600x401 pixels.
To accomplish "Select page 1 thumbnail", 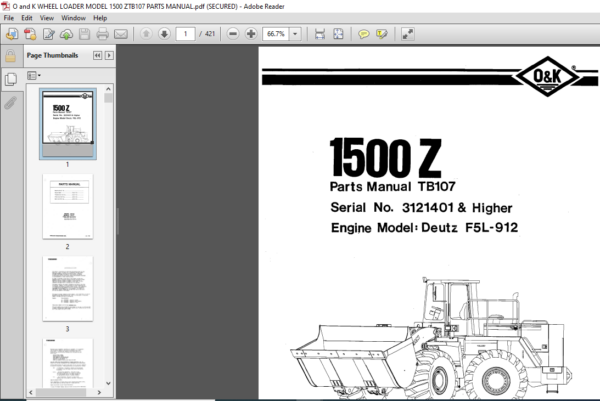I will click(68, 123).
